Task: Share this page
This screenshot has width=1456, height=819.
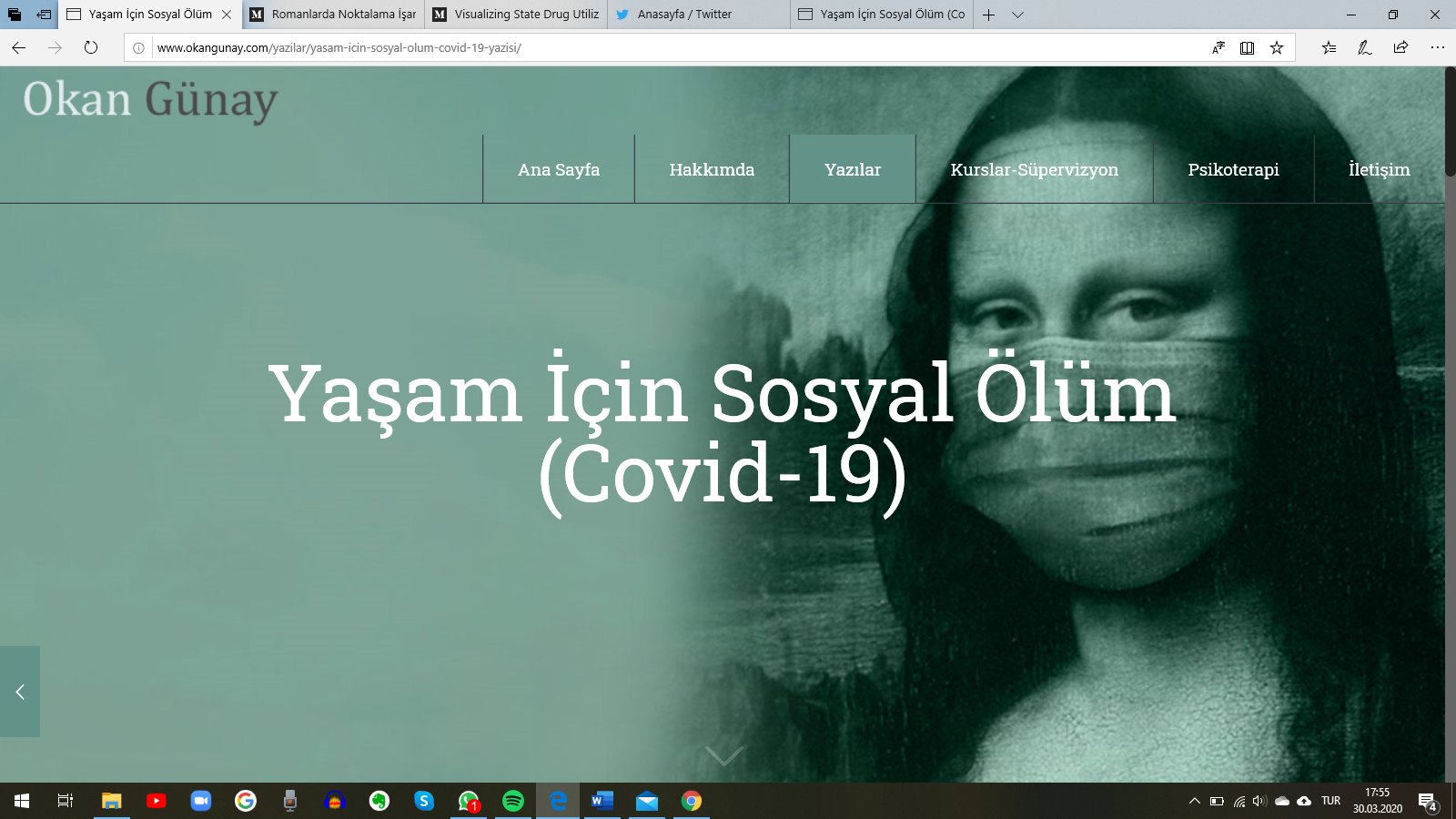Action: (1400, 47)
